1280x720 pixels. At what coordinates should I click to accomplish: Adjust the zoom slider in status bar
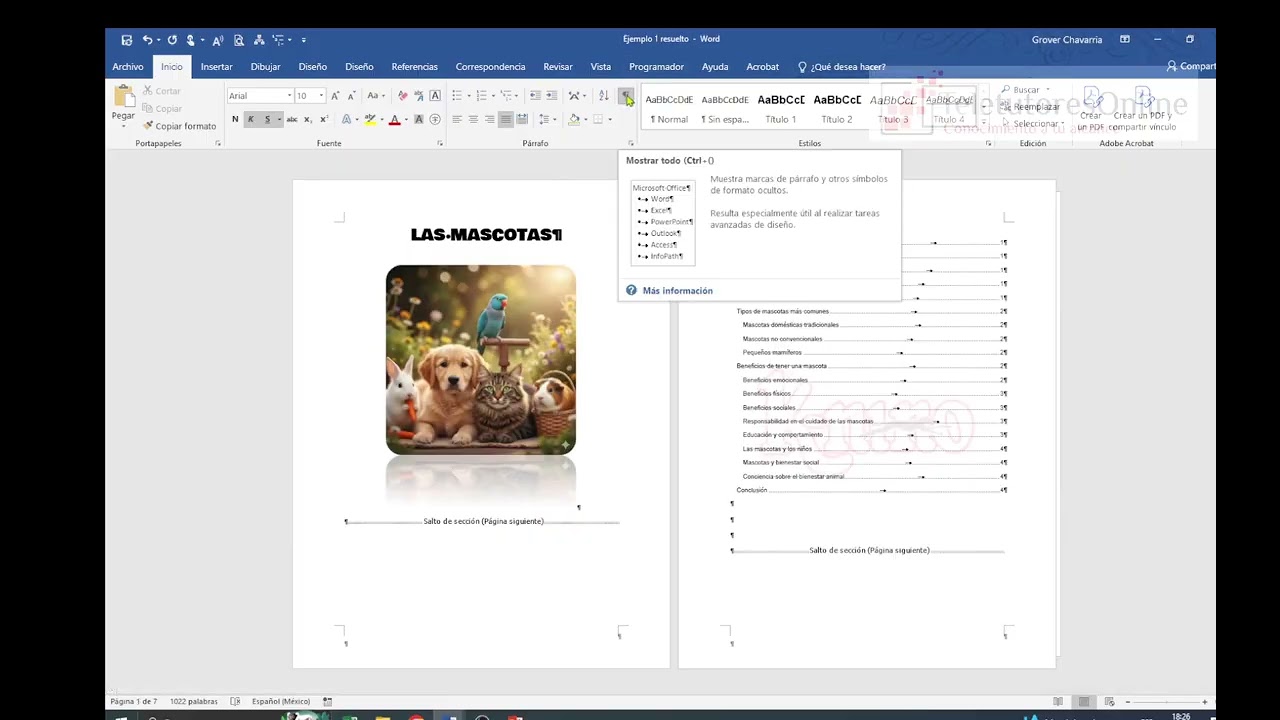[x=1165, y=702]
